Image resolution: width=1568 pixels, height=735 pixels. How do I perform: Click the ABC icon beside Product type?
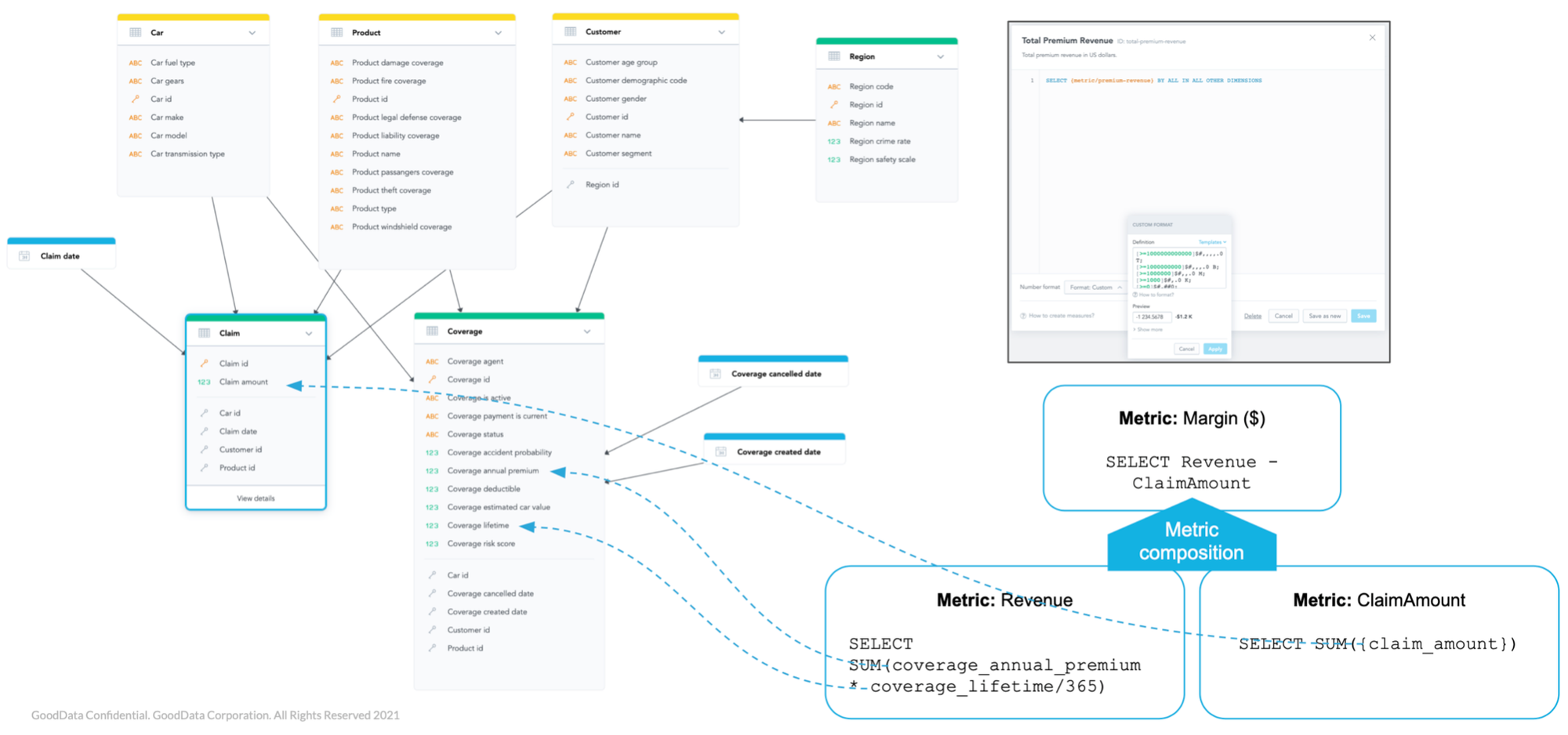pyautogui.click(x=336, y=208)
